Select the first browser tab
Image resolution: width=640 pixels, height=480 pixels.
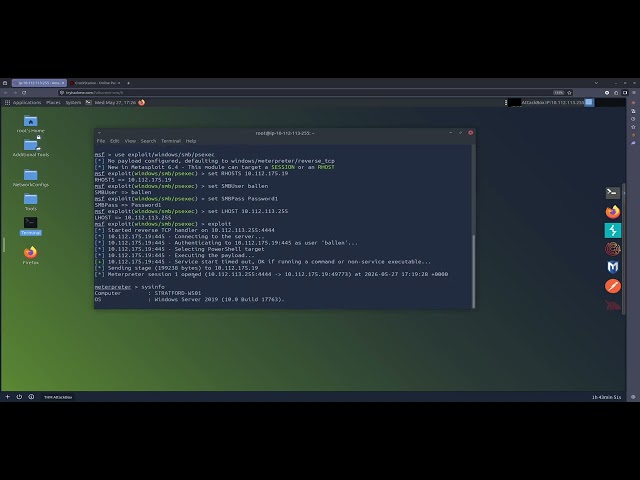pyautogui.click(x=39, y=83)
